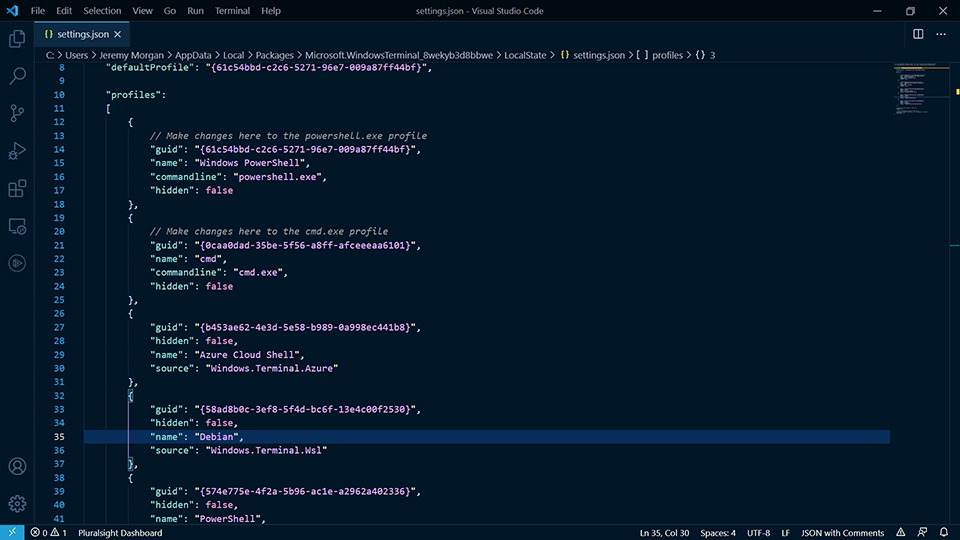Open the Pluralsight icon in activity bar
The height and width of the screenshot is (540, 960).
17,263
